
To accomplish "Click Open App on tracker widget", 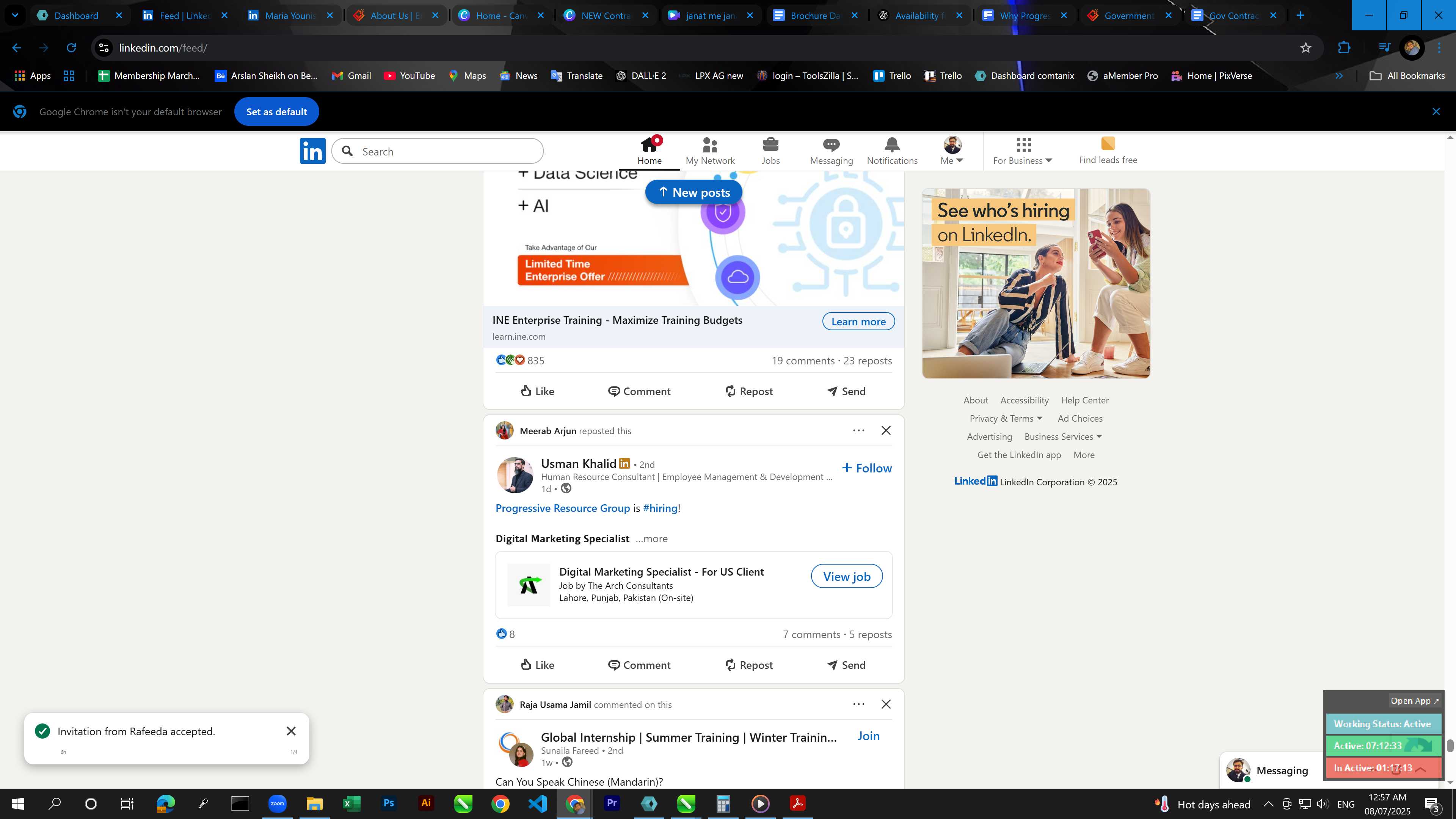I will (x=1414, y=701).
